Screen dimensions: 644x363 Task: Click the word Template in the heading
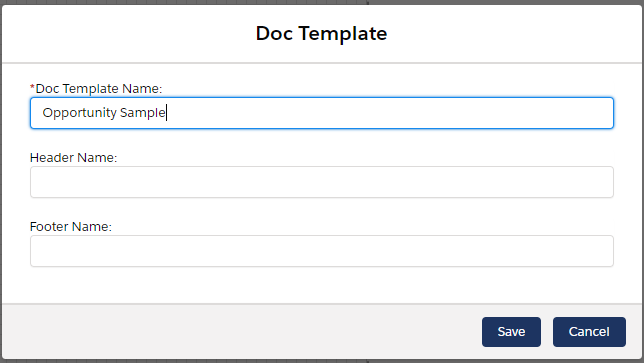click(x=343, y=33)
